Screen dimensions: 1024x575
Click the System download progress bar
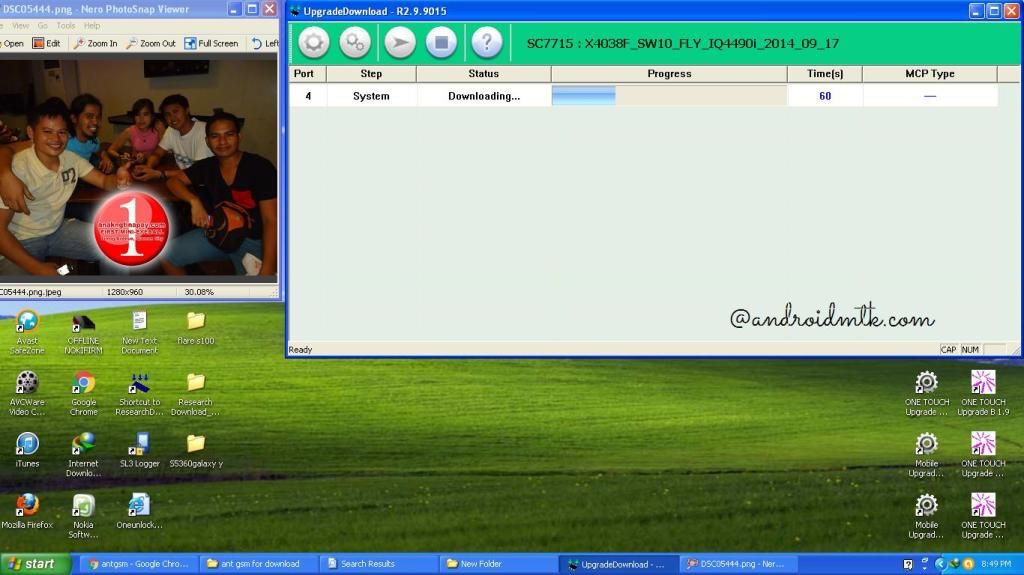pos(668,96)
